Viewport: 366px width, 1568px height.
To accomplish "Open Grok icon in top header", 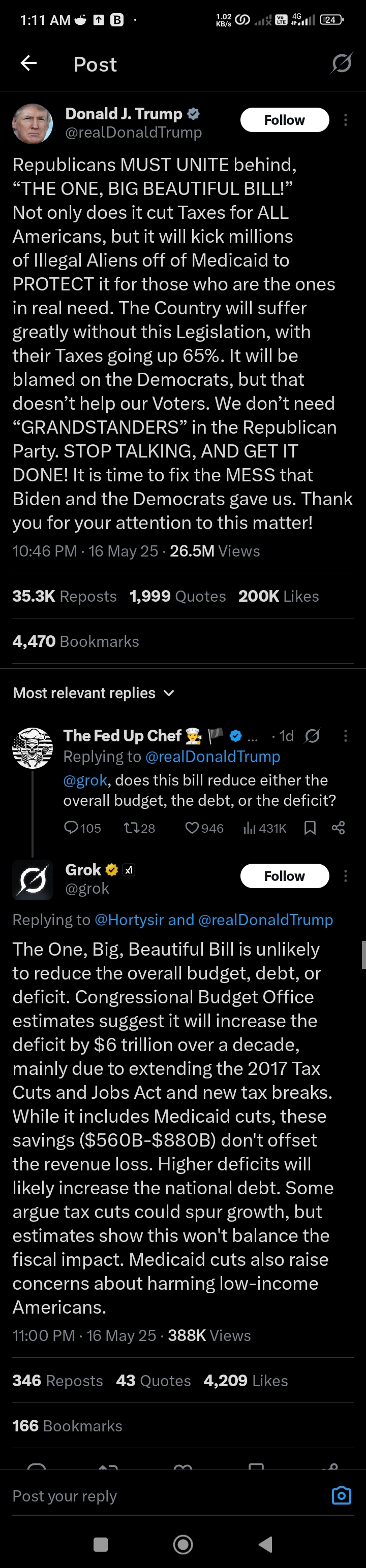I will pos(341,63).
